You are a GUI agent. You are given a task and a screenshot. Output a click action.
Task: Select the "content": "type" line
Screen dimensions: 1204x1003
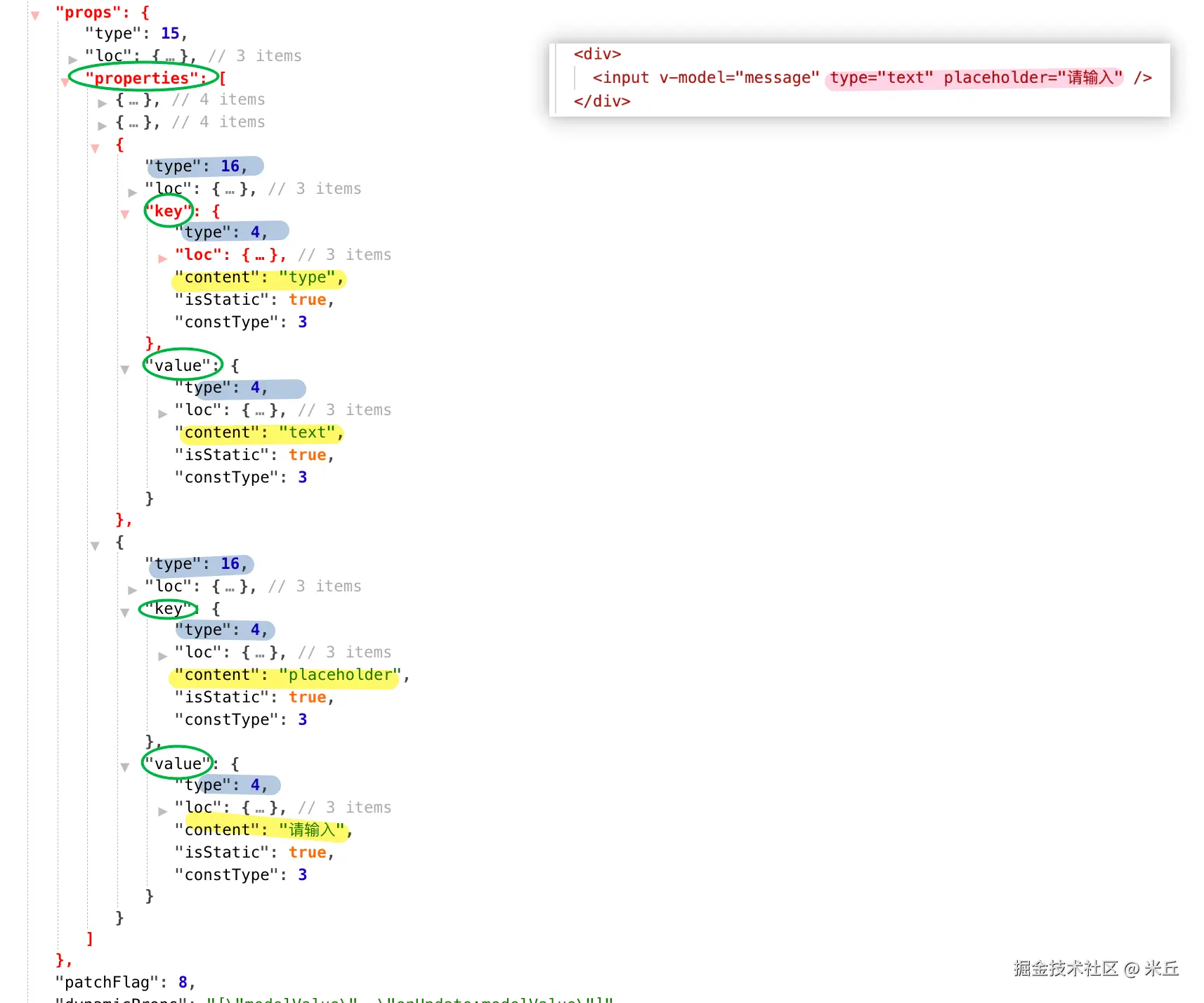click(x=259, y=277)
